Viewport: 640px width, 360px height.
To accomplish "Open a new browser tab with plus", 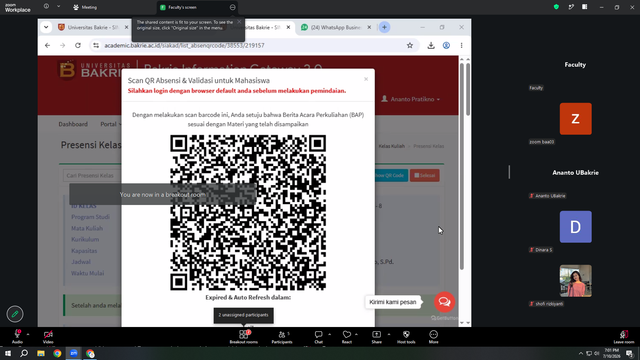I will [384, 27].
